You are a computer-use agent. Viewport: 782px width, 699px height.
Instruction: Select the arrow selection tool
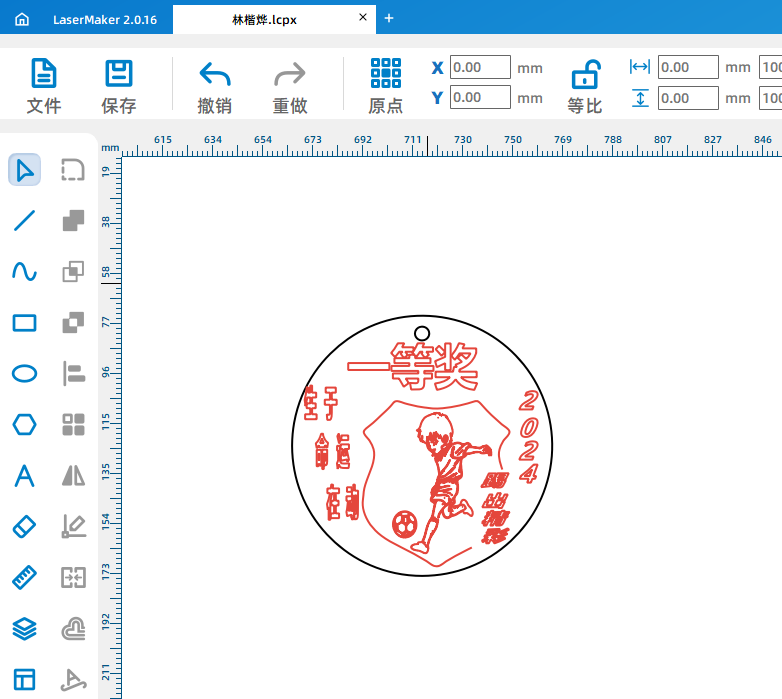pyautogui.click(x=25, y=170)
